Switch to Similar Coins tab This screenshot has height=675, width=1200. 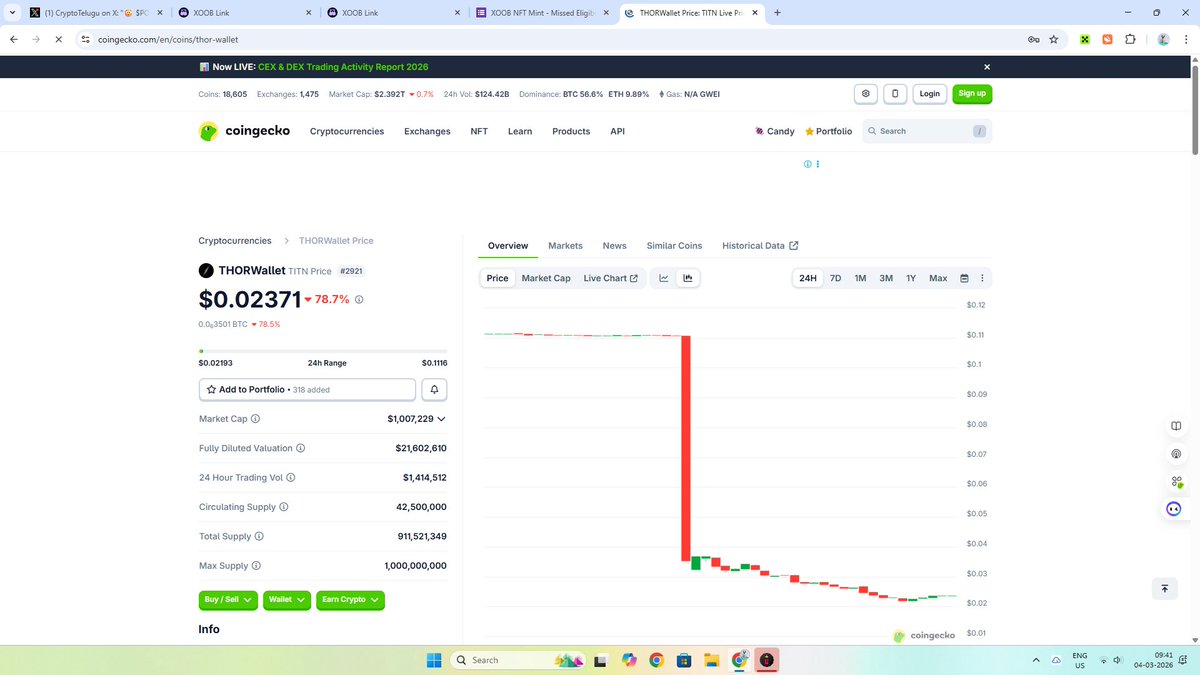(674, 246)
